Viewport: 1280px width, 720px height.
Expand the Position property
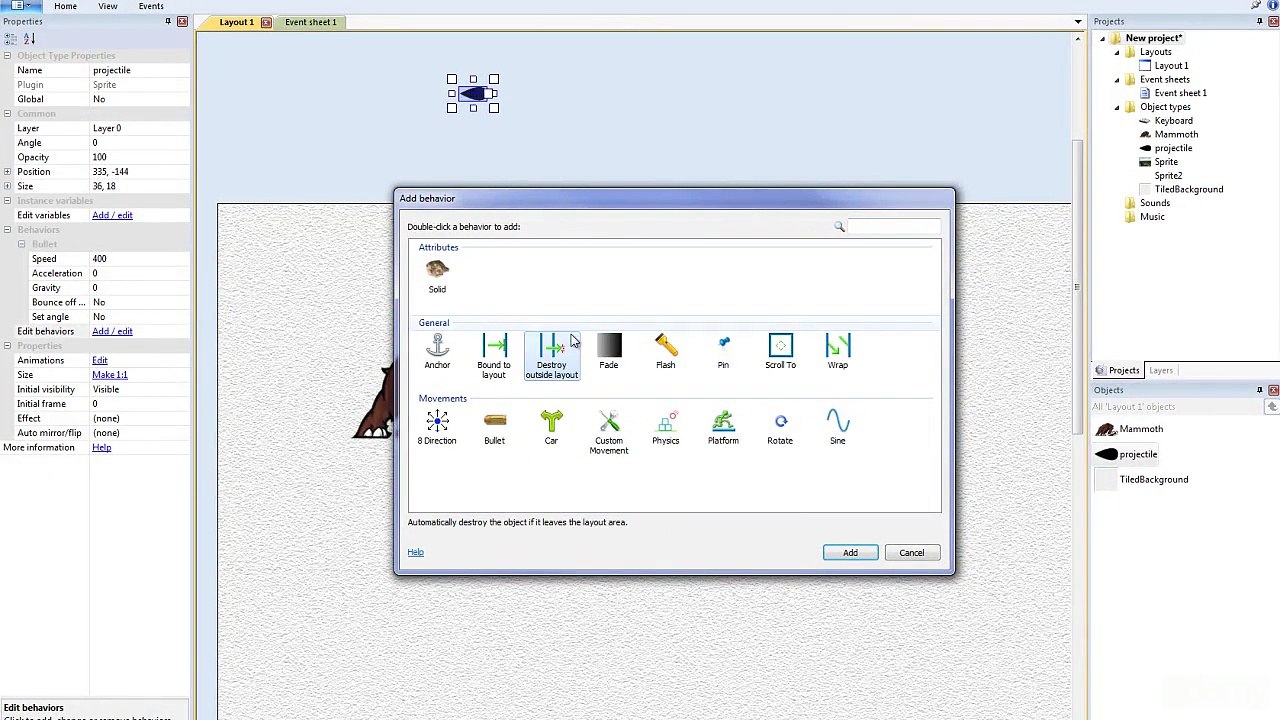click(x=7, y=172)
